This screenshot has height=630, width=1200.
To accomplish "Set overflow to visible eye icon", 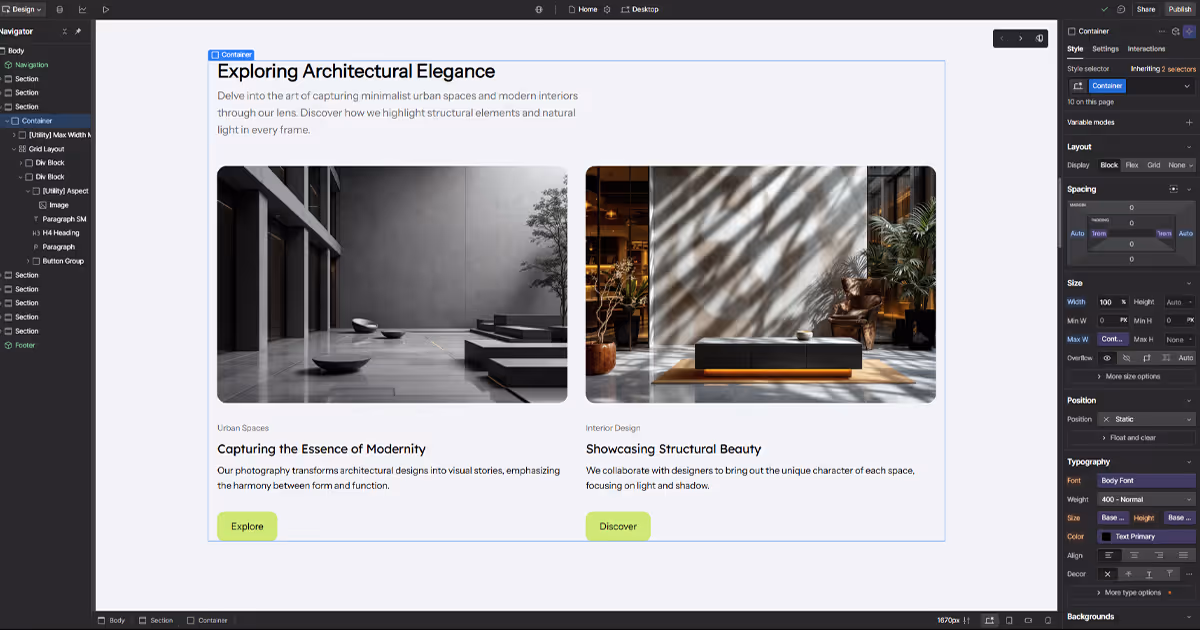I will [1107, 357].
